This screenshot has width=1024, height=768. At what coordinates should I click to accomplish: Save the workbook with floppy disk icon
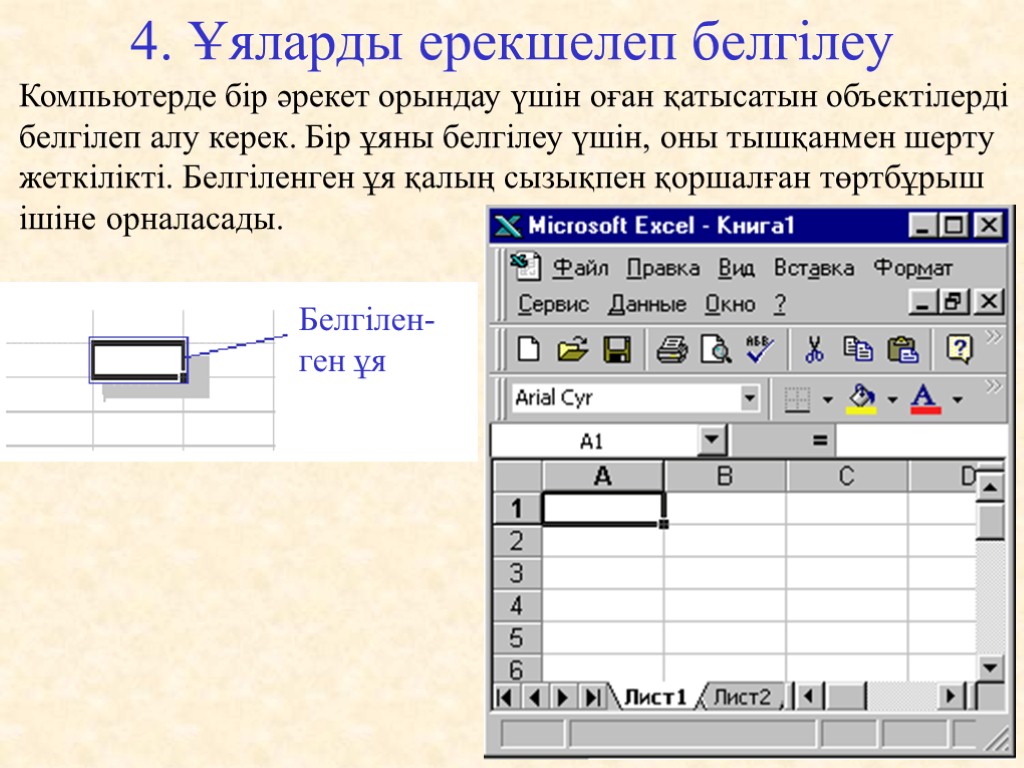[x=616, y=349]
